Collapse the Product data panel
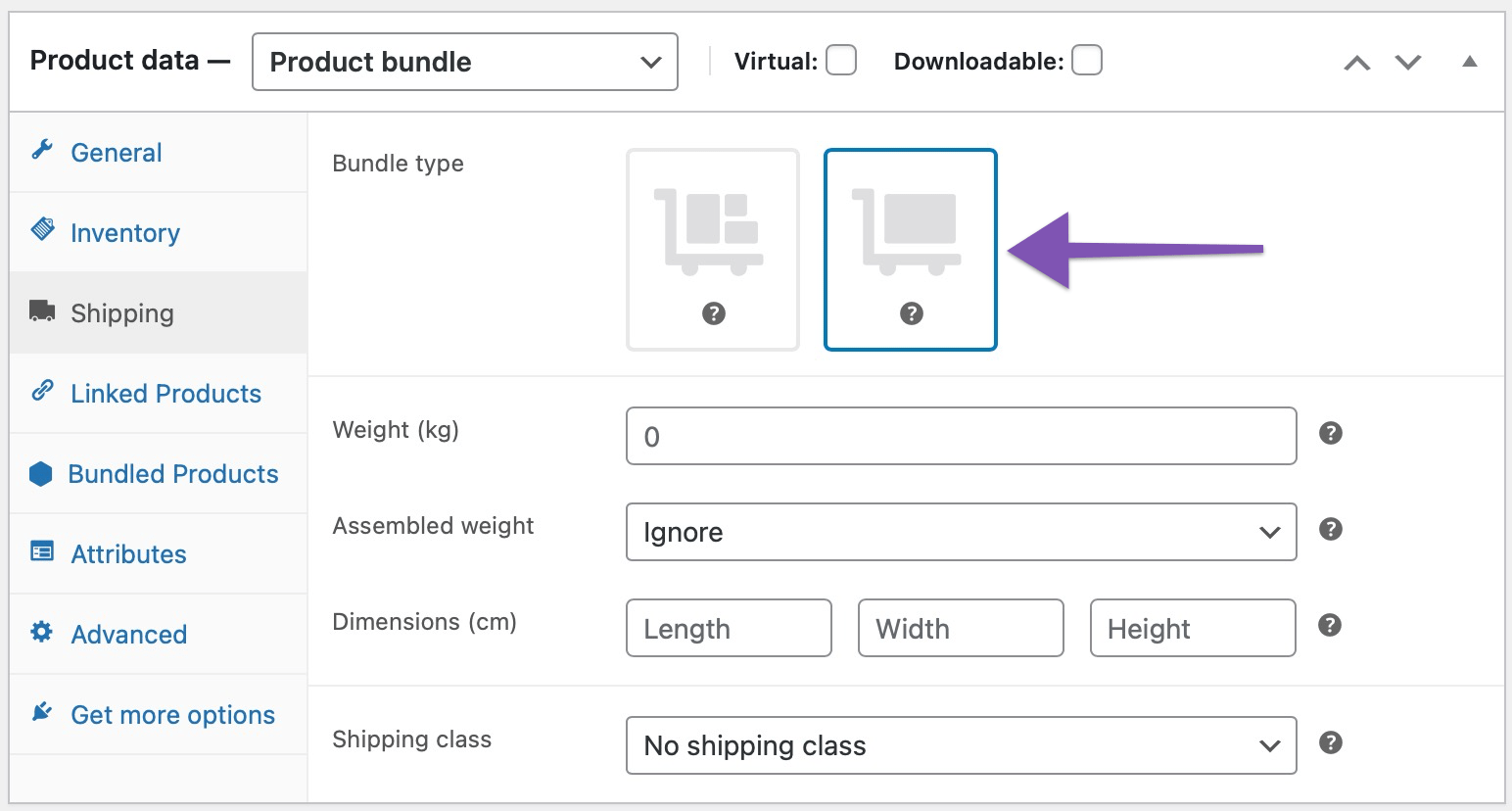The image size is (1512, 811). click(1470, 60)
